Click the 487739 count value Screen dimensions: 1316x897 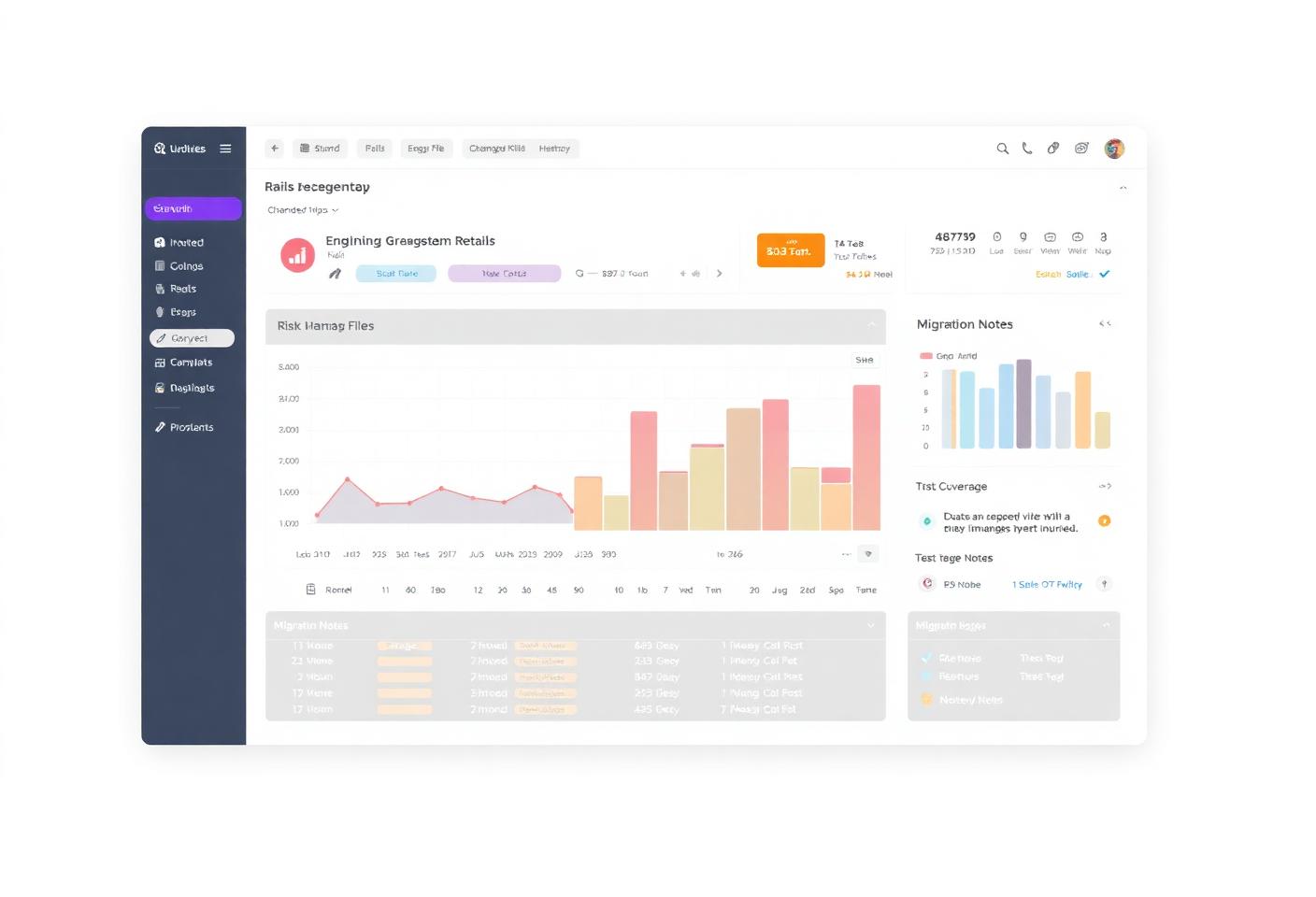coord(955,237)
